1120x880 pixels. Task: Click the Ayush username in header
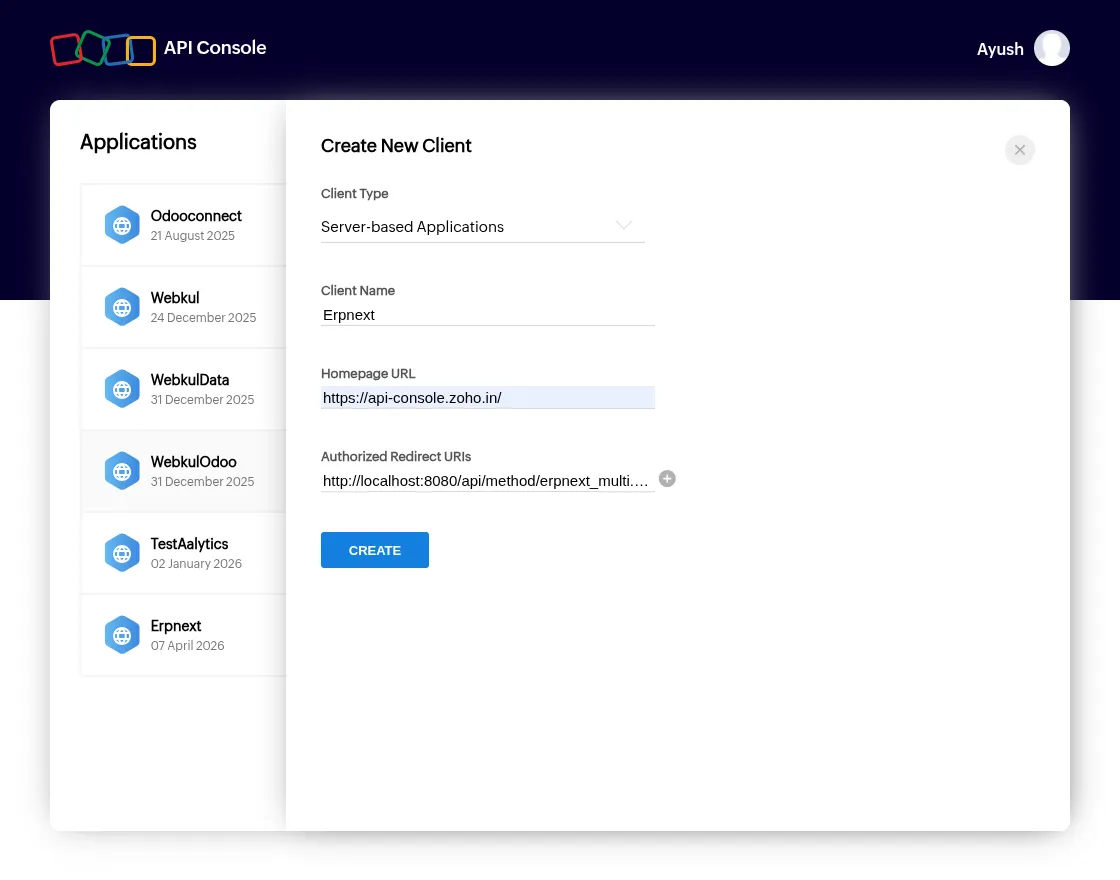pyautogui.click(x=1000, y=49)
